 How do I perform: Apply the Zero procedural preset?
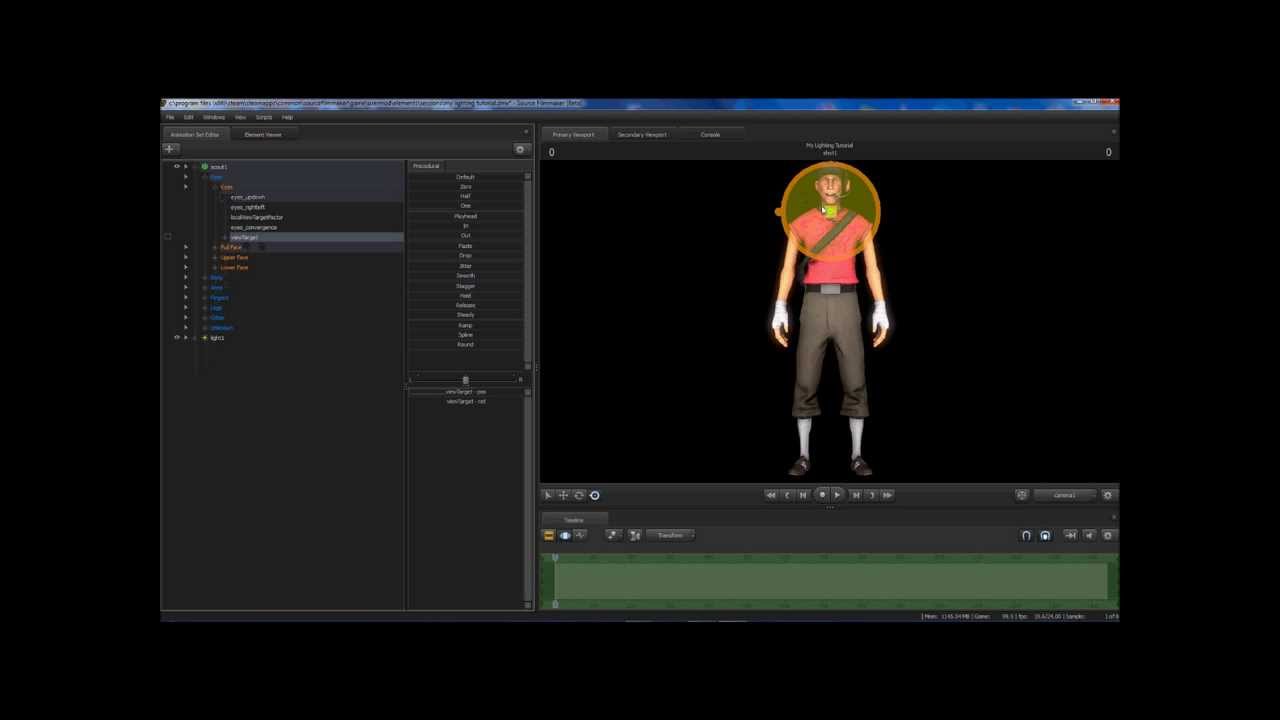[465, 187]
